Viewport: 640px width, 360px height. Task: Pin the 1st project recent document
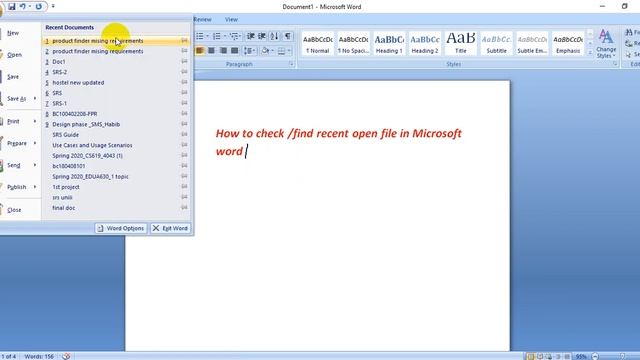tap(184, 187)
